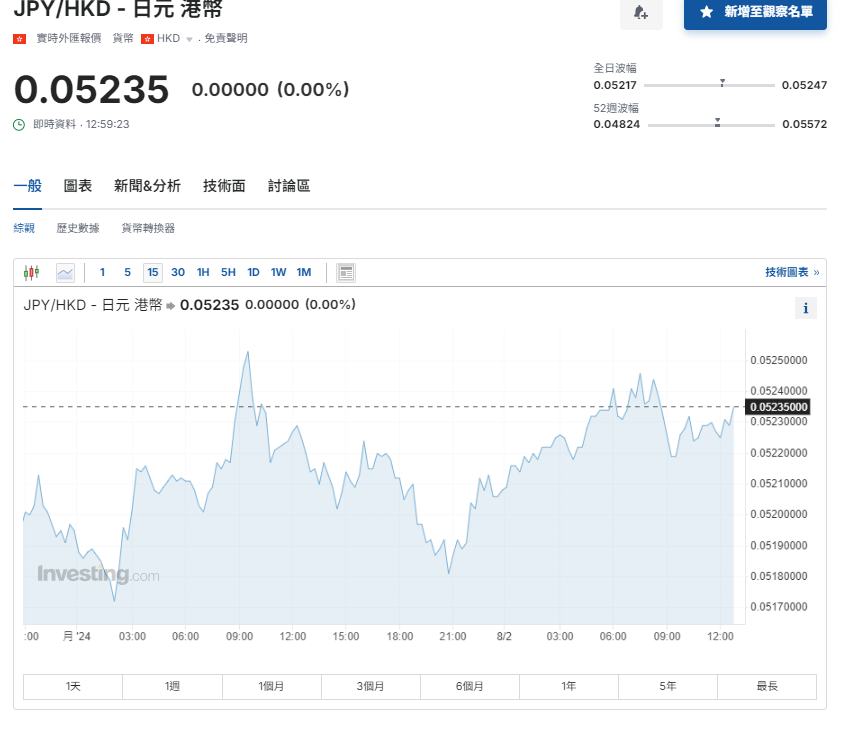This screenshot has height=733, width=842.
Task: Click the 新增至觀察名單 button
Action: [x=756, y=15]
